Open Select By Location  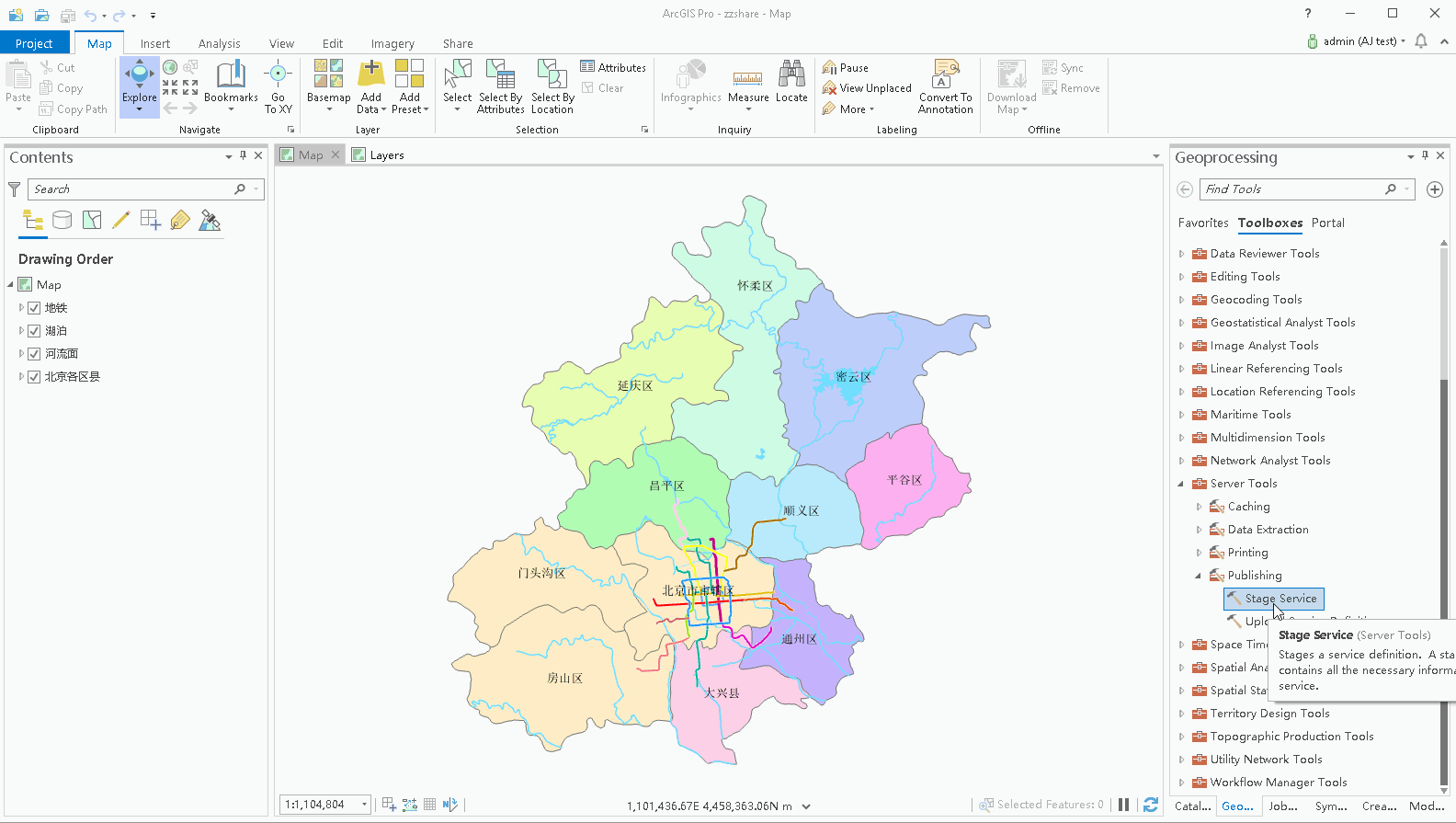pyautogui.click(x=552, y=86)
